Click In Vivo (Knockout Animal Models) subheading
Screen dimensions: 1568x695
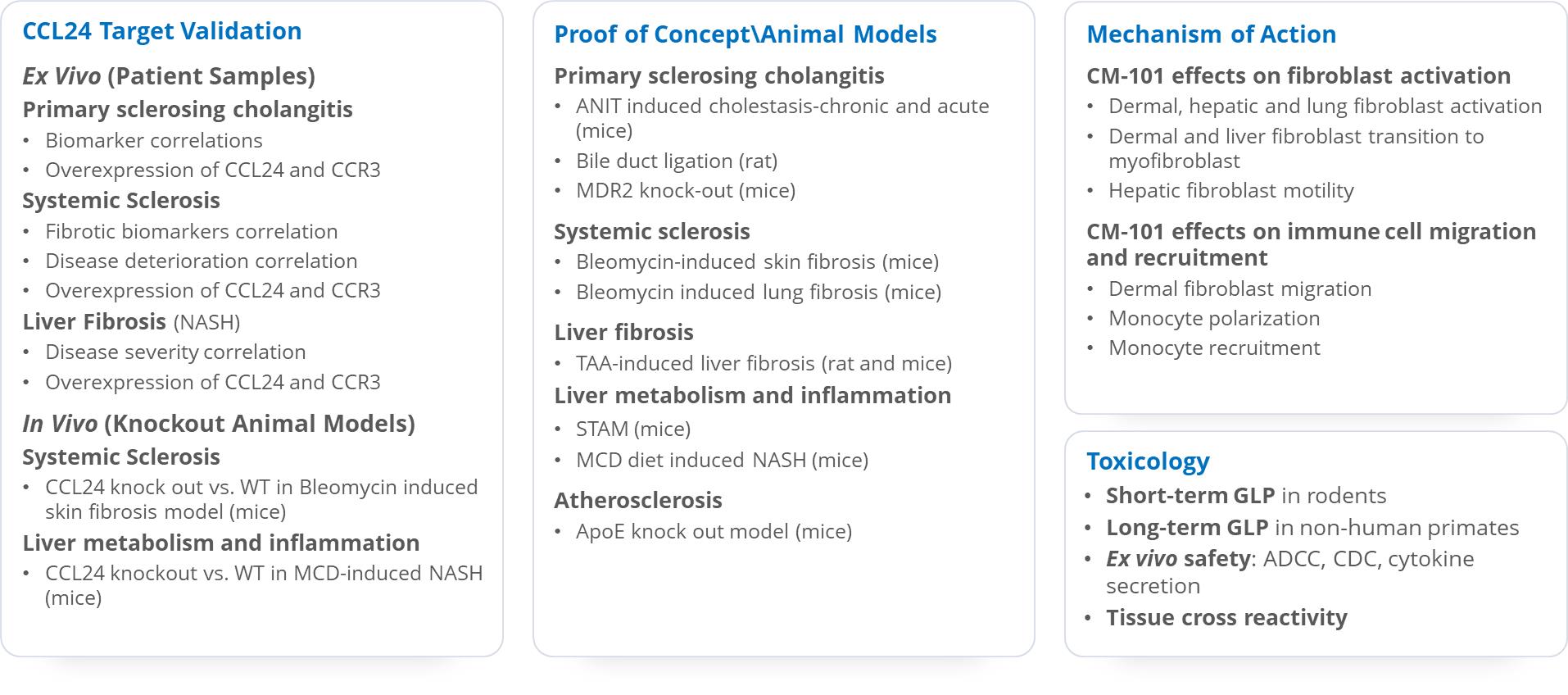point(219,424)
